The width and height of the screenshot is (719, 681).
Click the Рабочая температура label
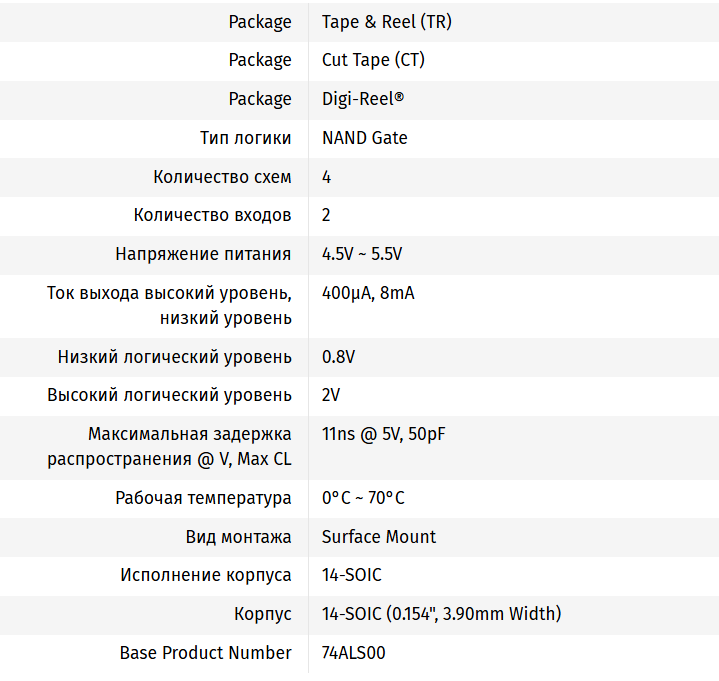(203, 498)
